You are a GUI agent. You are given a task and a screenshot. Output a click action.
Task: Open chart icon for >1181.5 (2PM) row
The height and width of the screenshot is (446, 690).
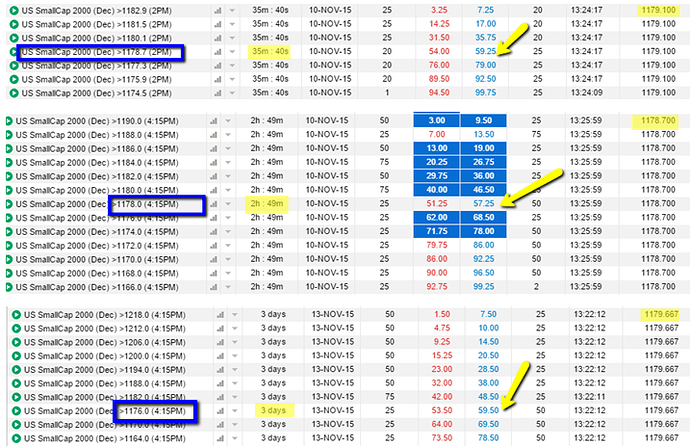(x=218, y=24)
